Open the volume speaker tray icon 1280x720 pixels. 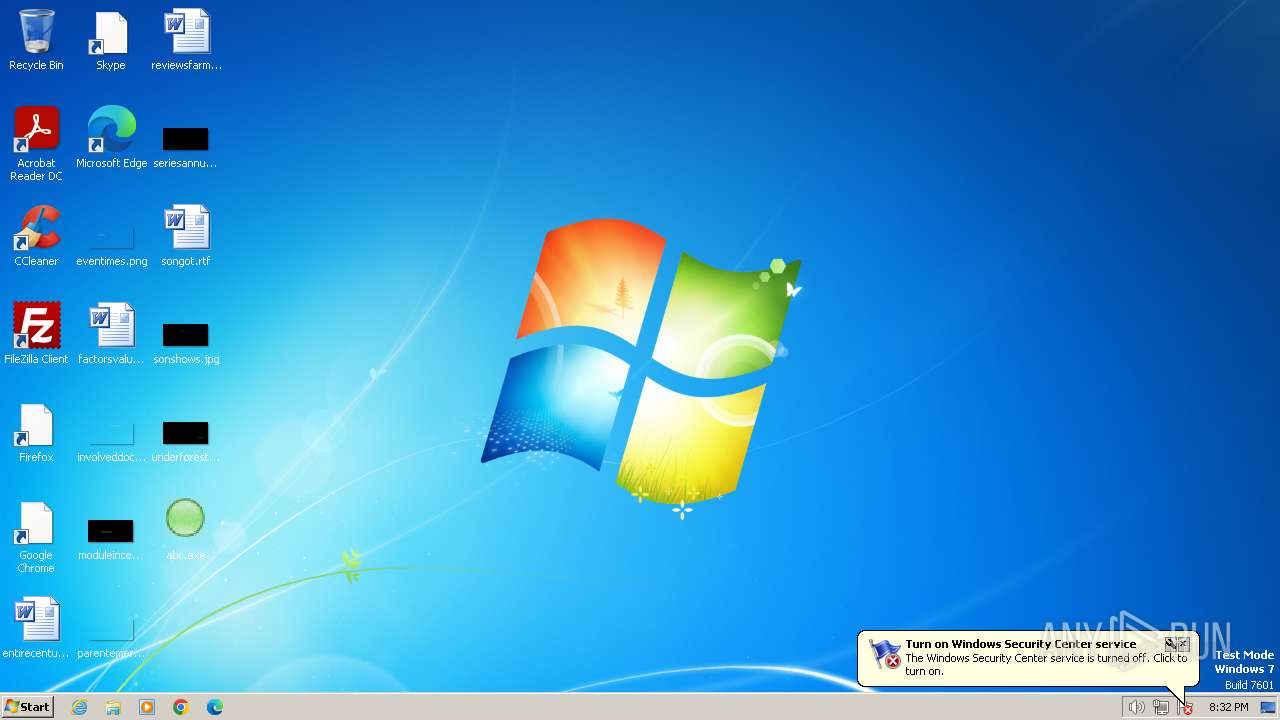[x=1136, y=707]
